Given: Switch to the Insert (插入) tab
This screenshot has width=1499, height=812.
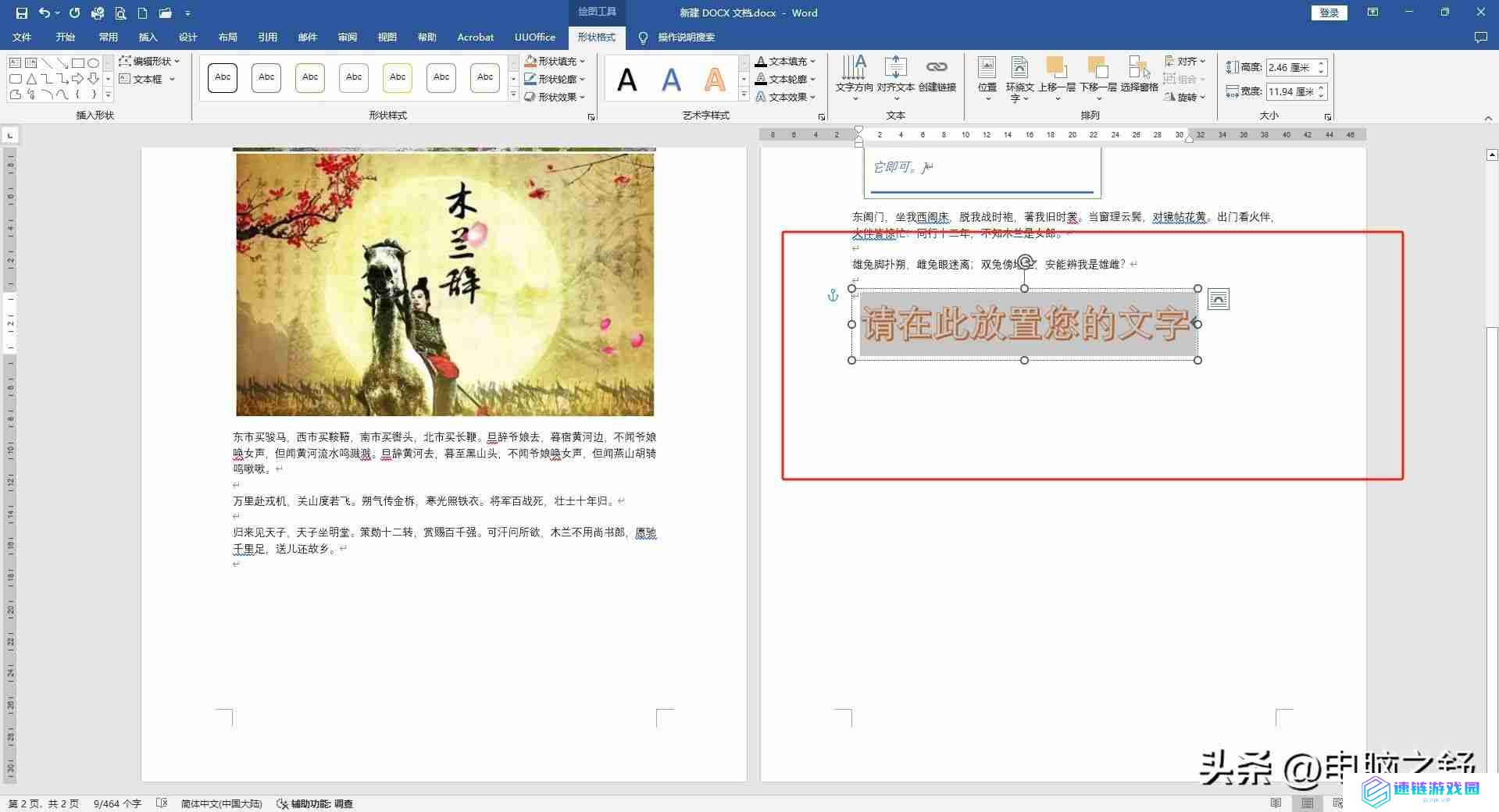Looking at the screenshot, I should tap(148, 37).
